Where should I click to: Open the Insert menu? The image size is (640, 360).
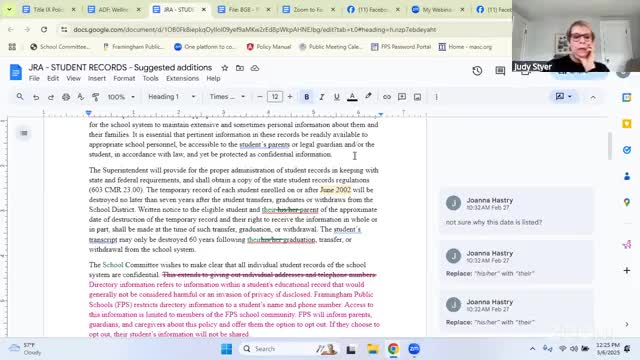point(97,78)
